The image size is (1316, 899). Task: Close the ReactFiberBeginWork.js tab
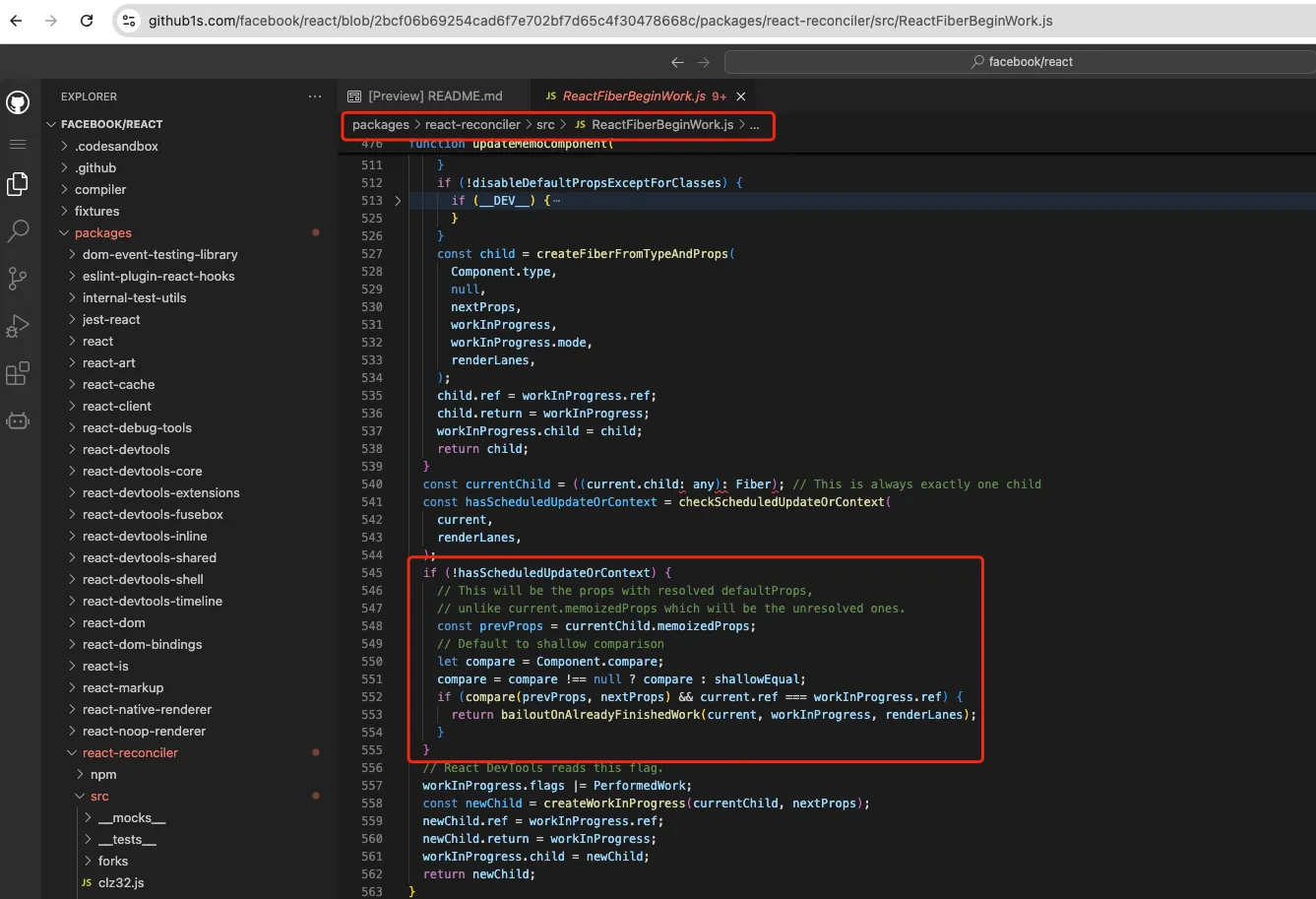tap(741, 96)
